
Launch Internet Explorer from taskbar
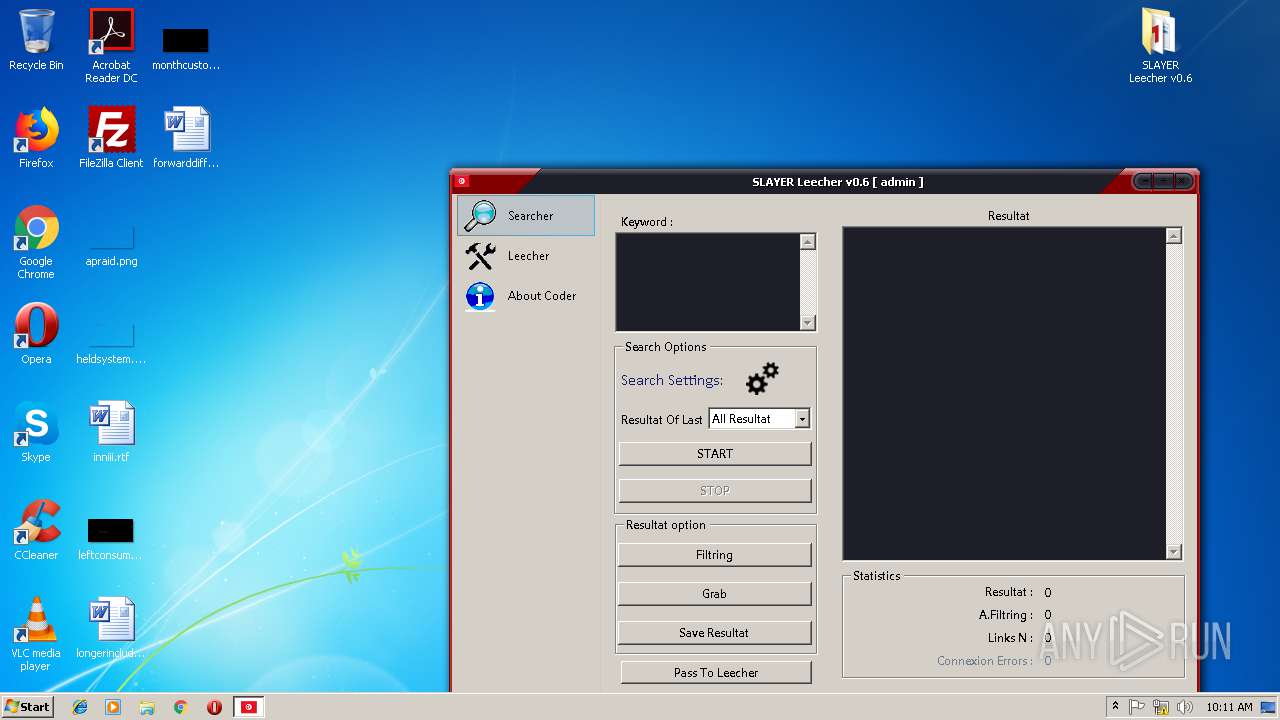80,707
